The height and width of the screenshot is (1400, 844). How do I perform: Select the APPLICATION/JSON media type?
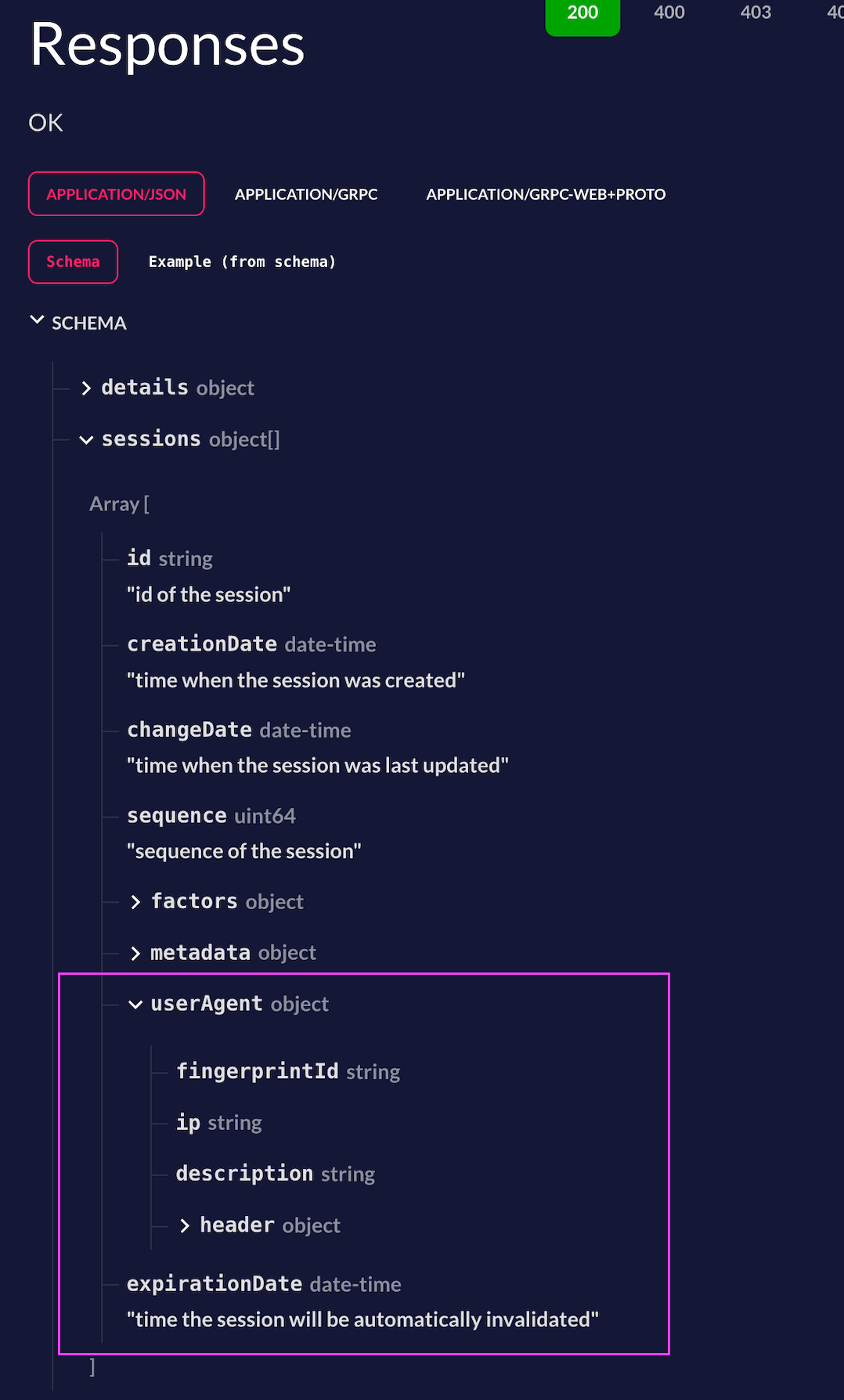coord(117,193)
